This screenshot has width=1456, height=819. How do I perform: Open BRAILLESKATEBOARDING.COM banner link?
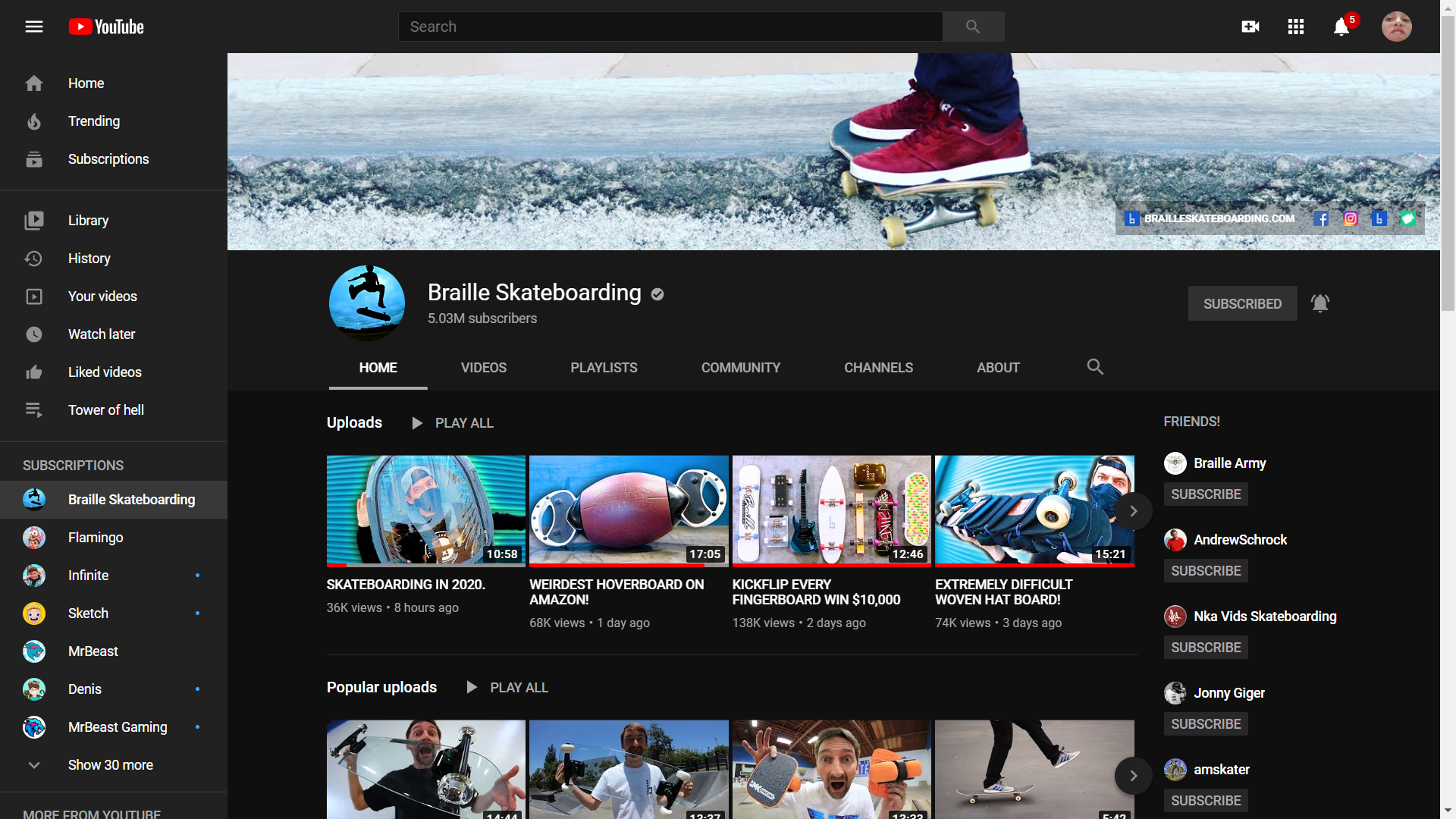click(1210, 218)
